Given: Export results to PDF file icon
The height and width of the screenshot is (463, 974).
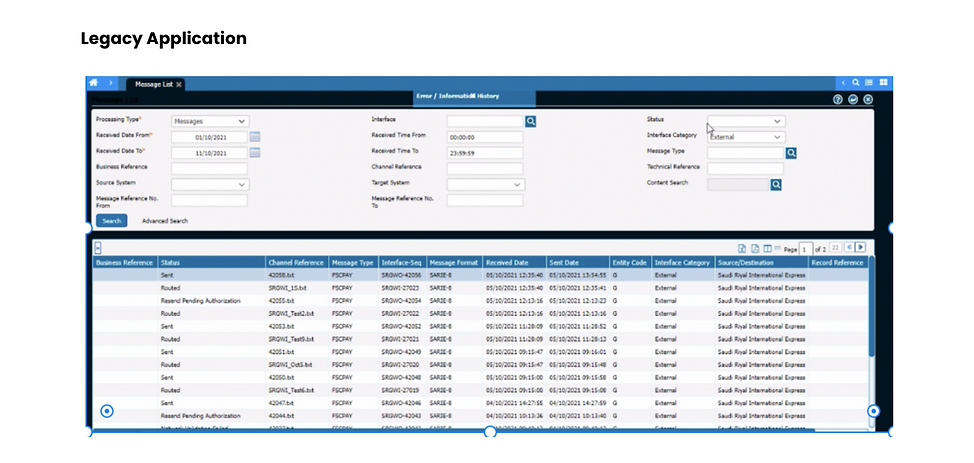Looking at the screenshot, I should 755,249.
